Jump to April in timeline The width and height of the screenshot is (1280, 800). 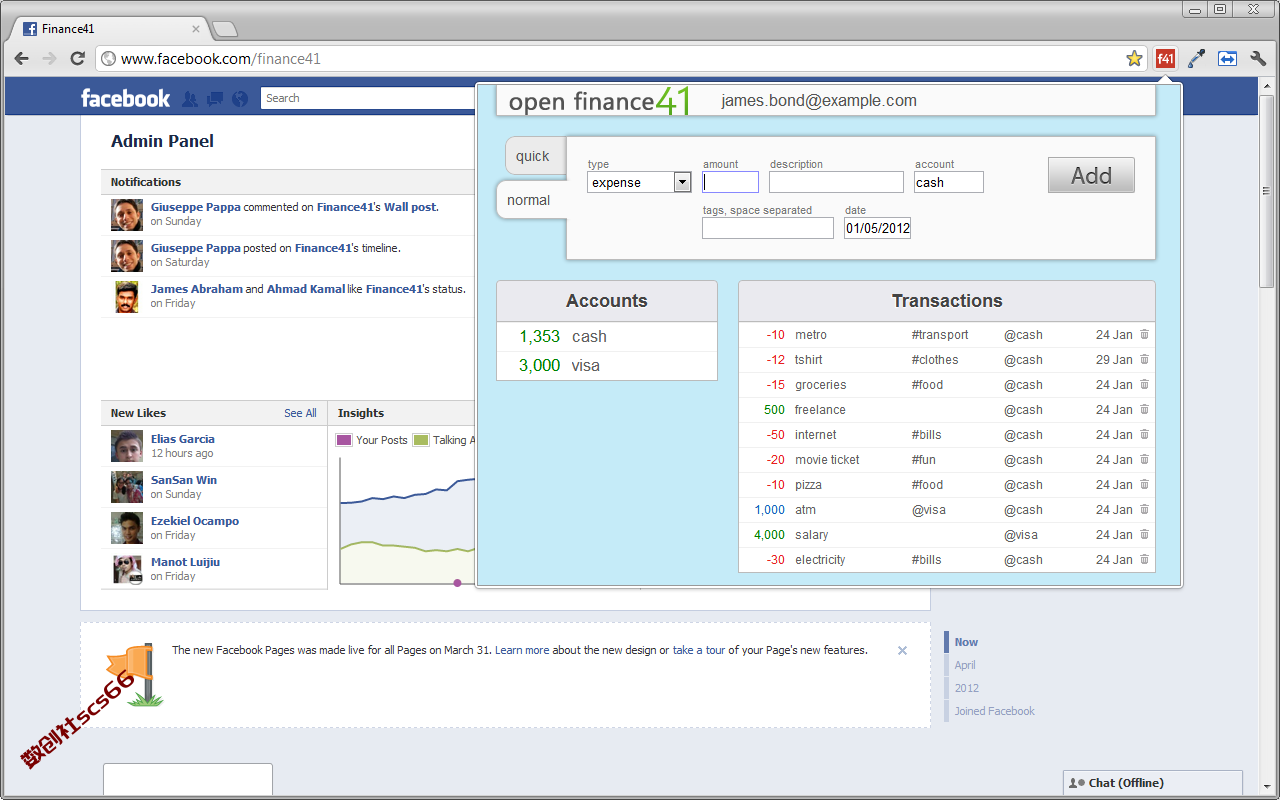[965, 665]
